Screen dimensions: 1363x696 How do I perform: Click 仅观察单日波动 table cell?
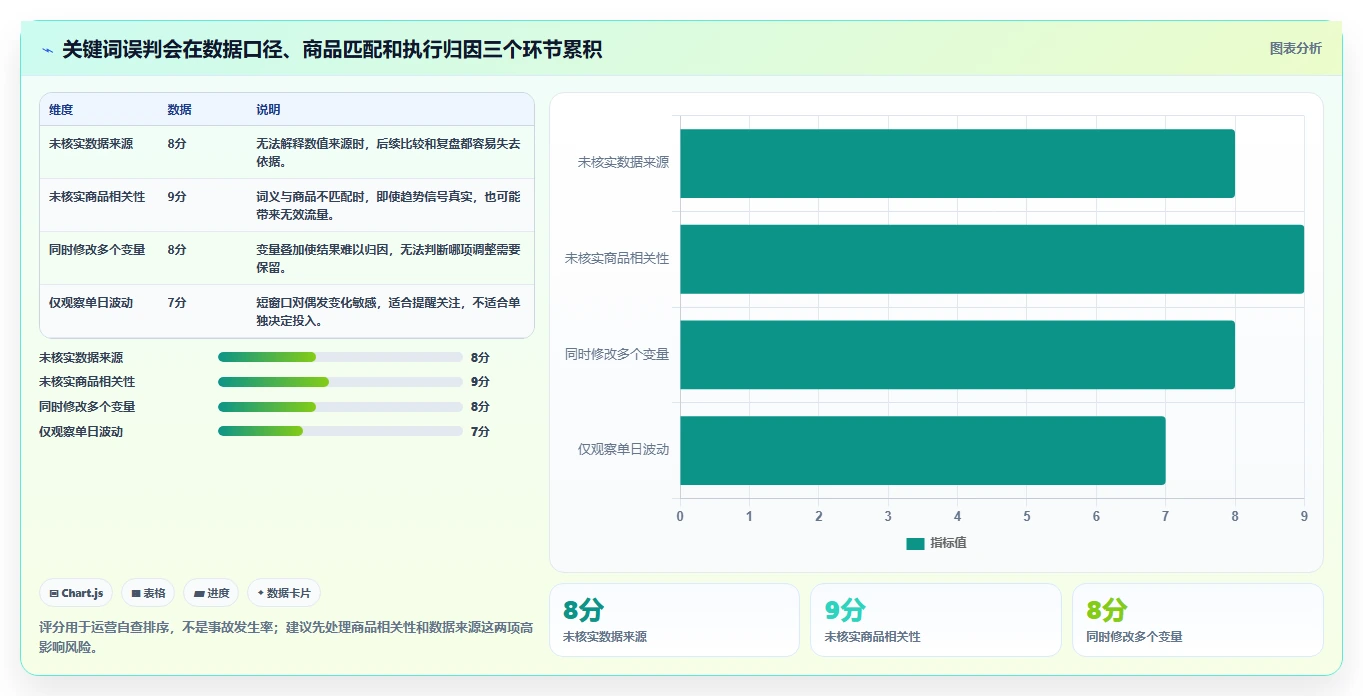(91, 303)
